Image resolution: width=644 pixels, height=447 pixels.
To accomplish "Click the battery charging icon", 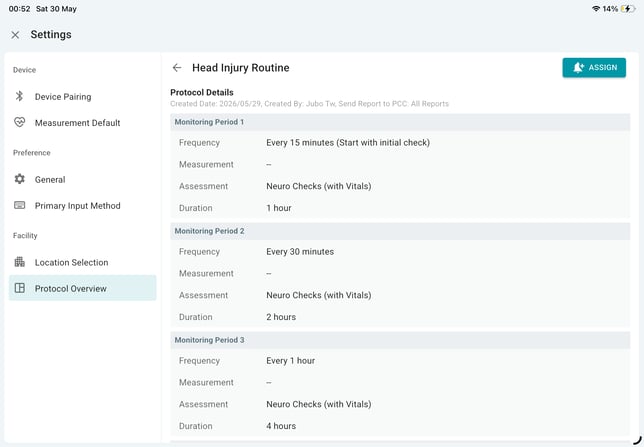I will pos(628,9).
